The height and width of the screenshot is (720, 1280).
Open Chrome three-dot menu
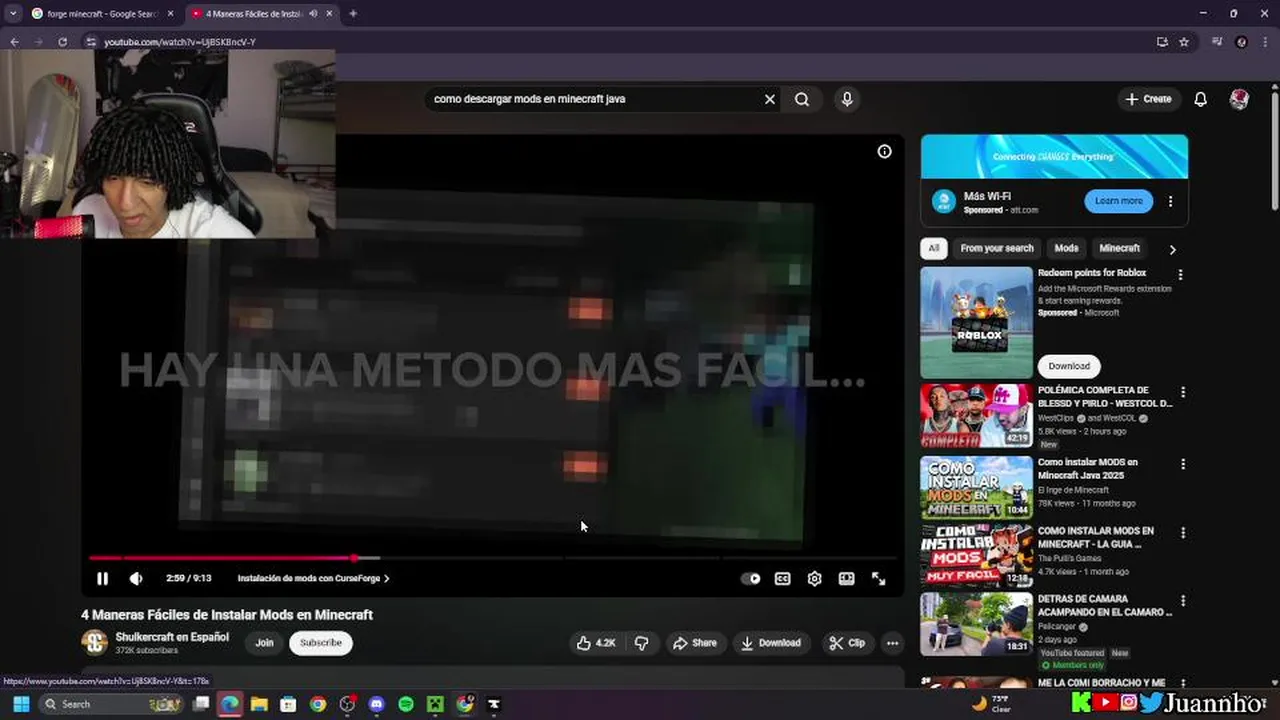(1266, 42)
